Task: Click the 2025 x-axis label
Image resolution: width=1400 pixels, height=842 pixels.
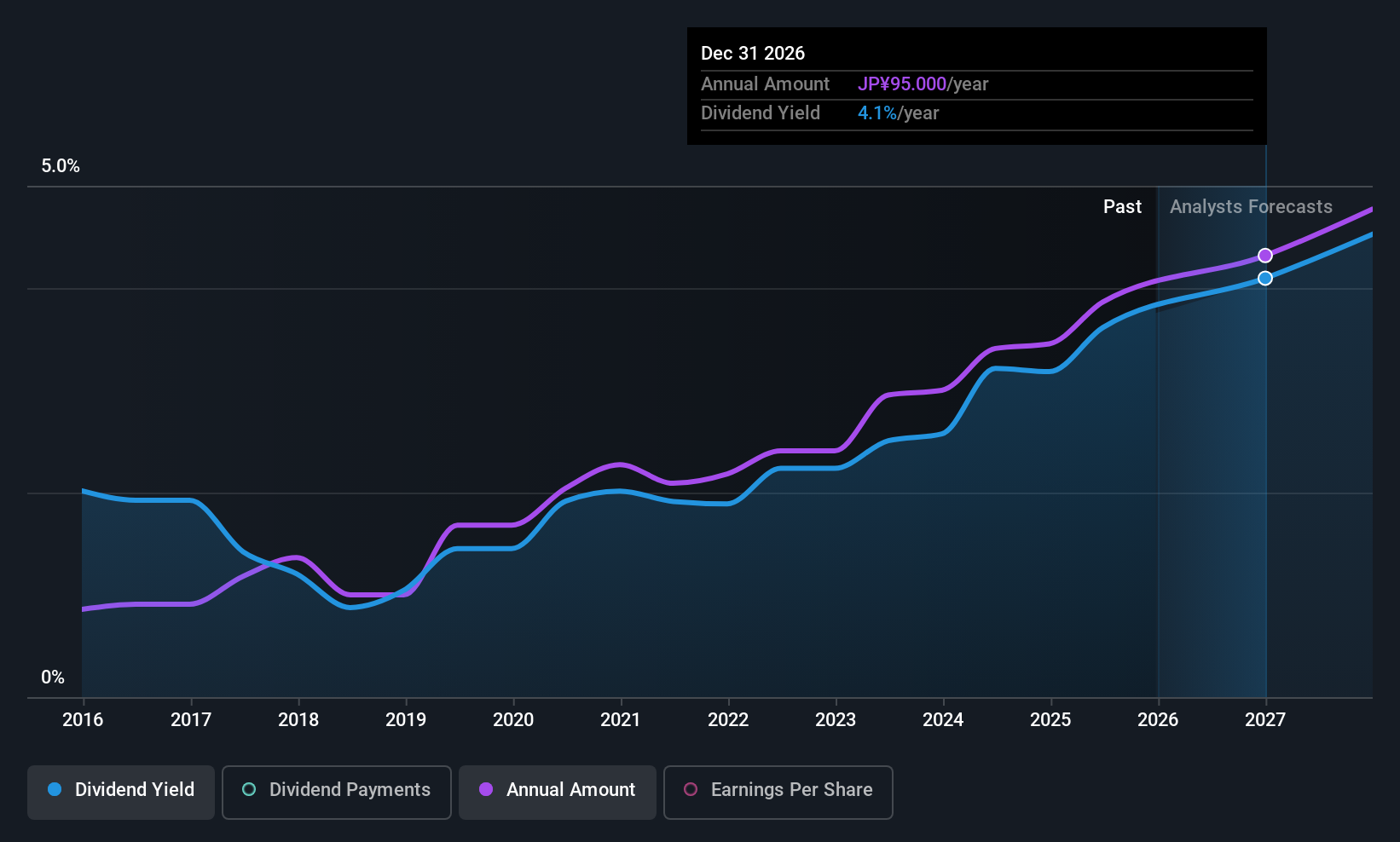Action: (1050, 720)
